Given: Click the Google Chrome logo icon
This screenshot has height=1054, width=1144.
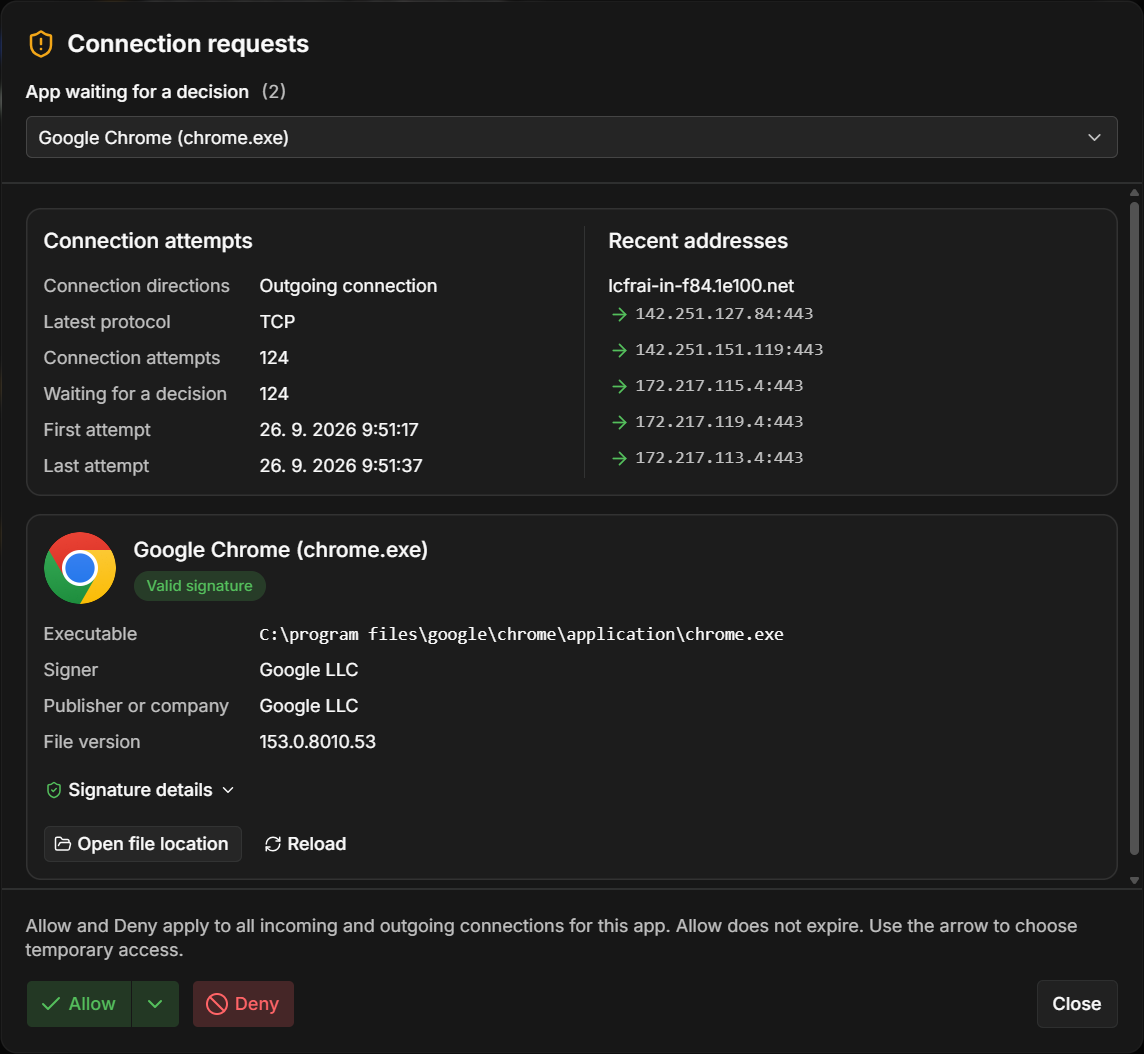Looking at the screenshot, I should 80,568.
